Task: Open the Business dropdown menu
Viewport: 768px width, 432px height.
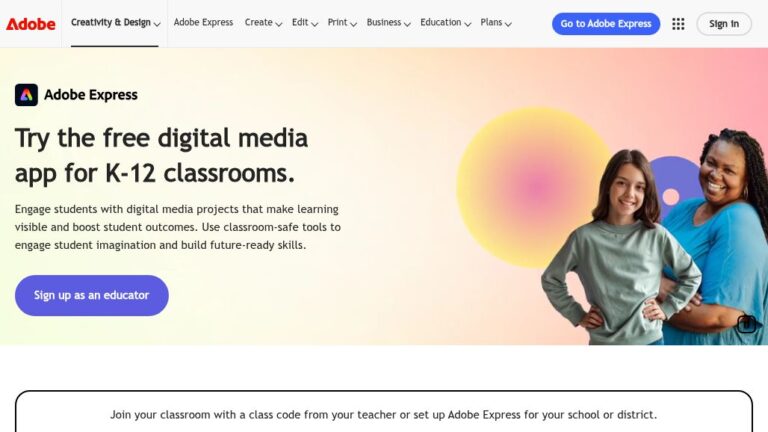Action: tap(388, 23)
